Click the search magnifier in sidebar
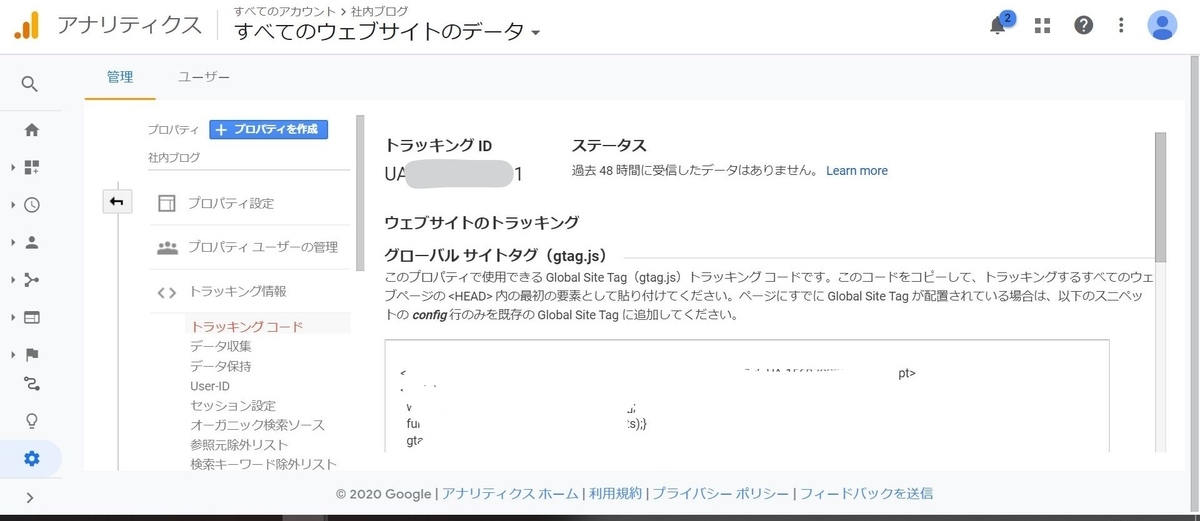This screenshot has width=1200, height=521. [x=31, y=84]
